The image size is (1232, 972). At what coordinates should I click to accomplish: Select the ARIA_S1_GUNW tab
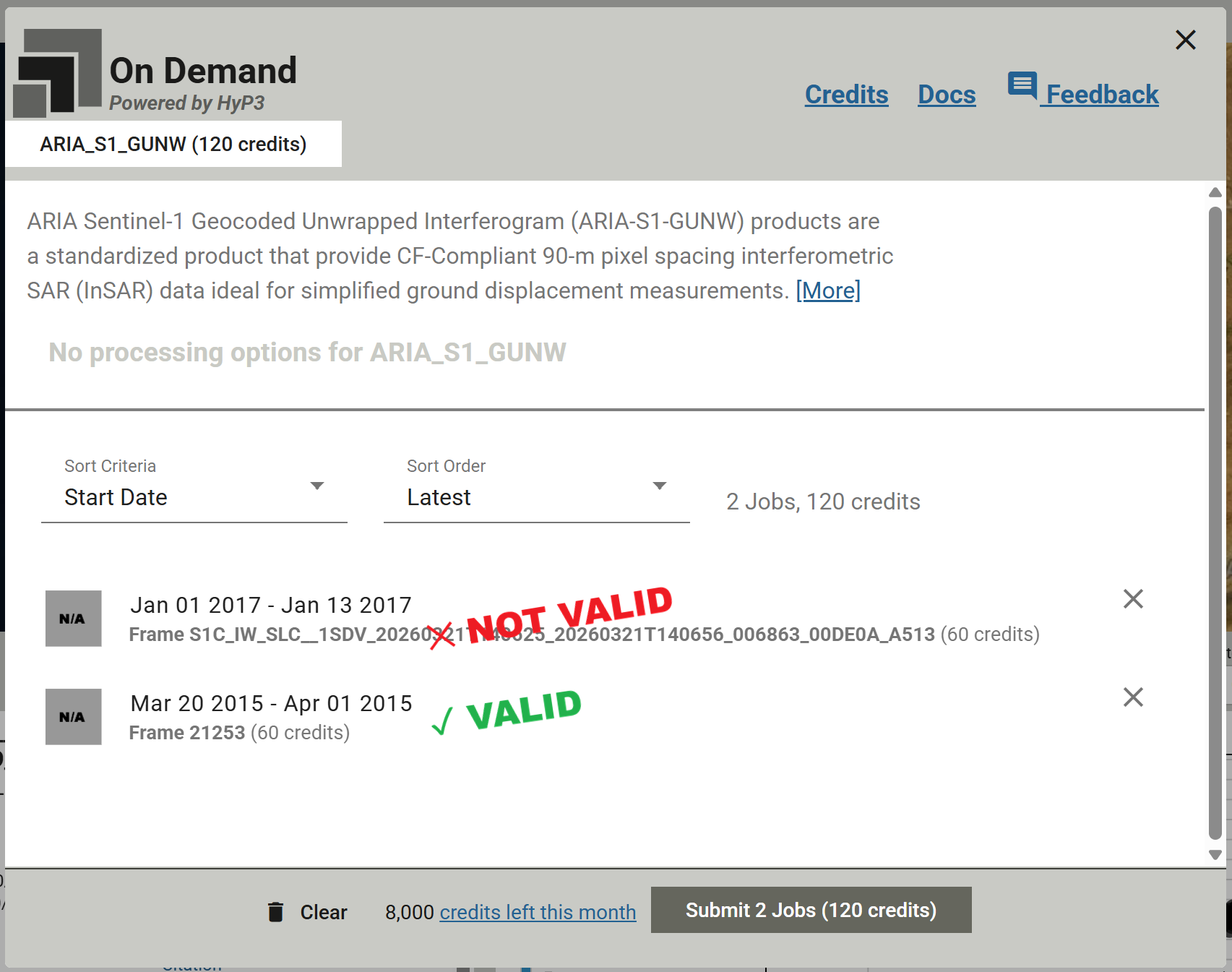[x=173, y=145]
